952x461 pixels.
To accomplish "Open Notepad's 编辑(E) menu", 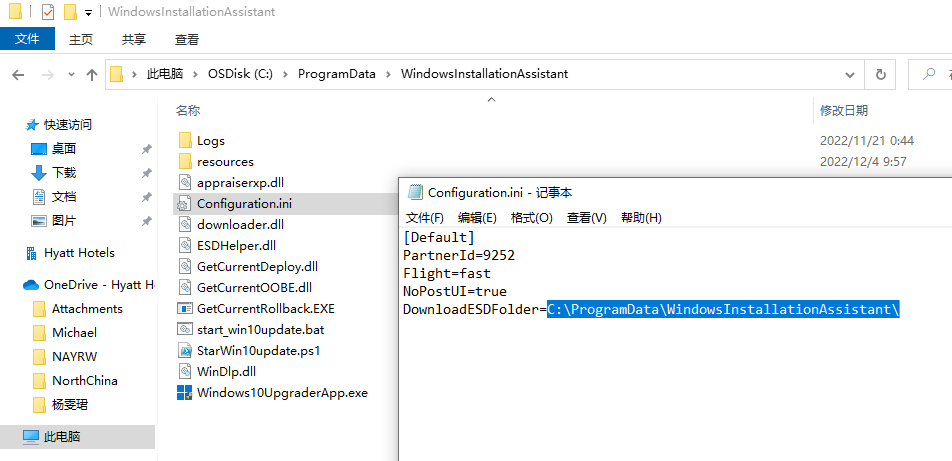I will coord(477,218).
